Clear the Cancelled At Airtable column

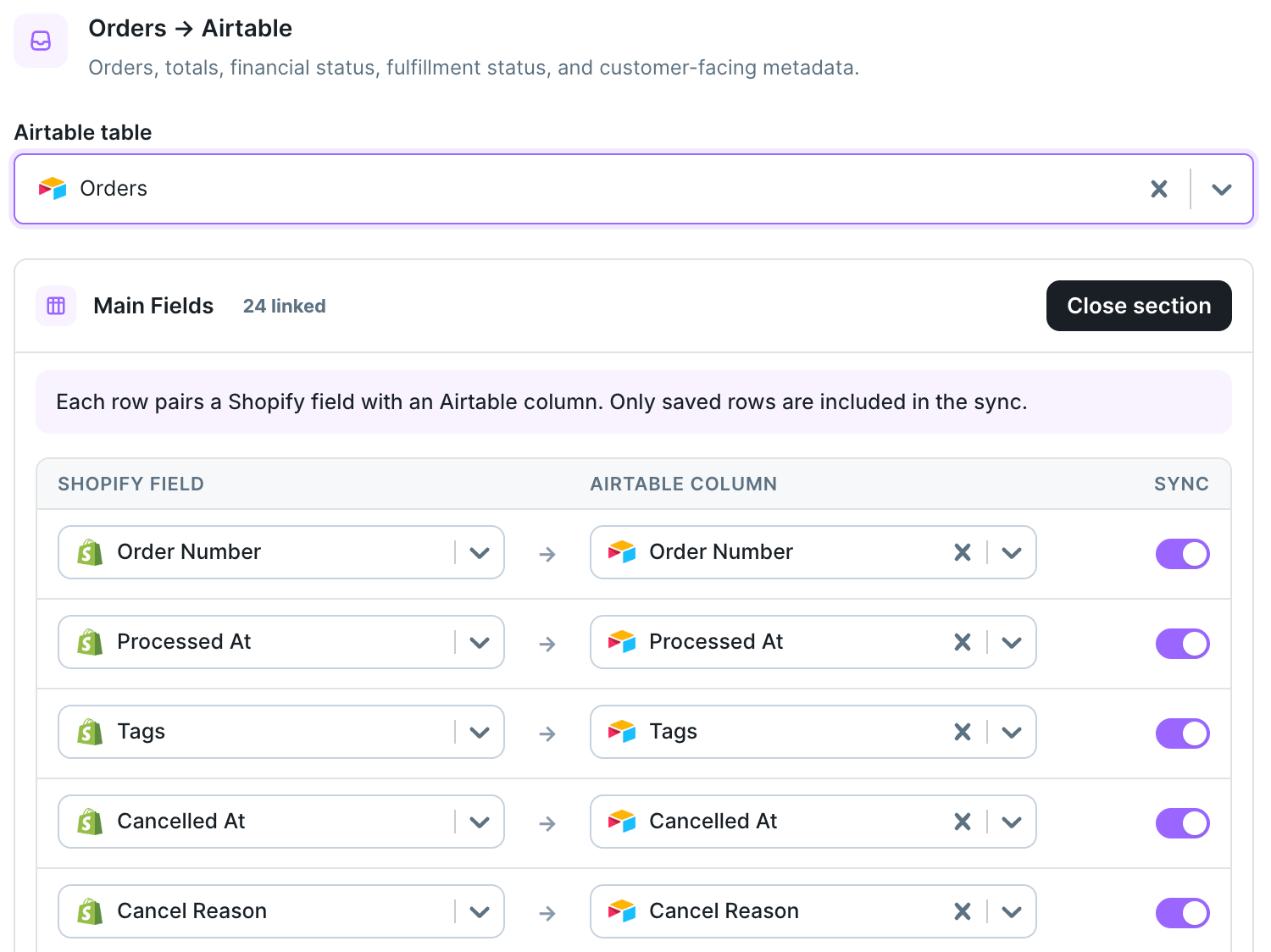pyautogui.click(x=963, y=822)
